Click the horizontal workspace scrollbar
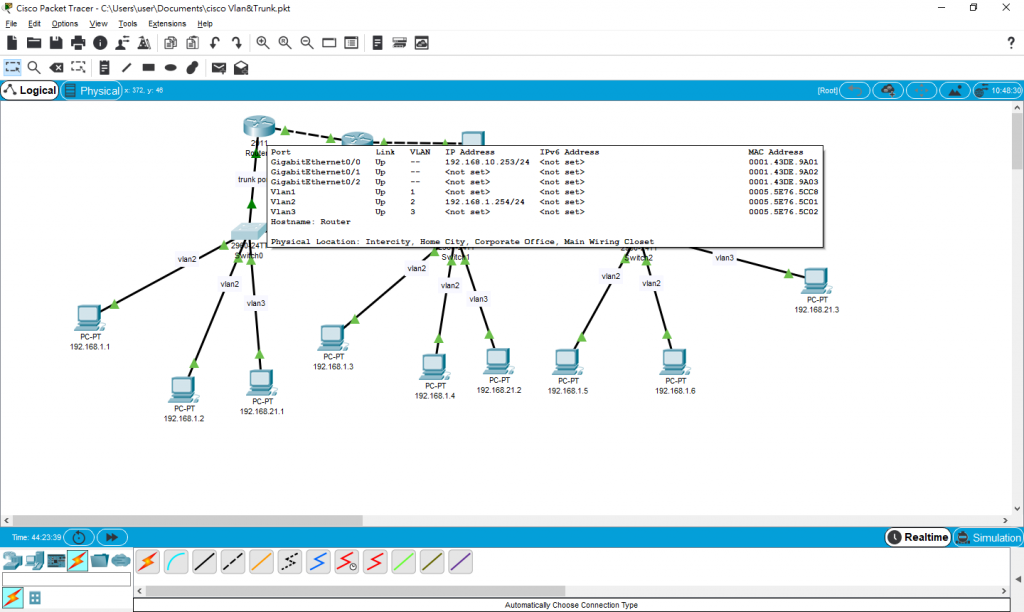Viewport: 1024px width, 612px height. tap(187, 521)
